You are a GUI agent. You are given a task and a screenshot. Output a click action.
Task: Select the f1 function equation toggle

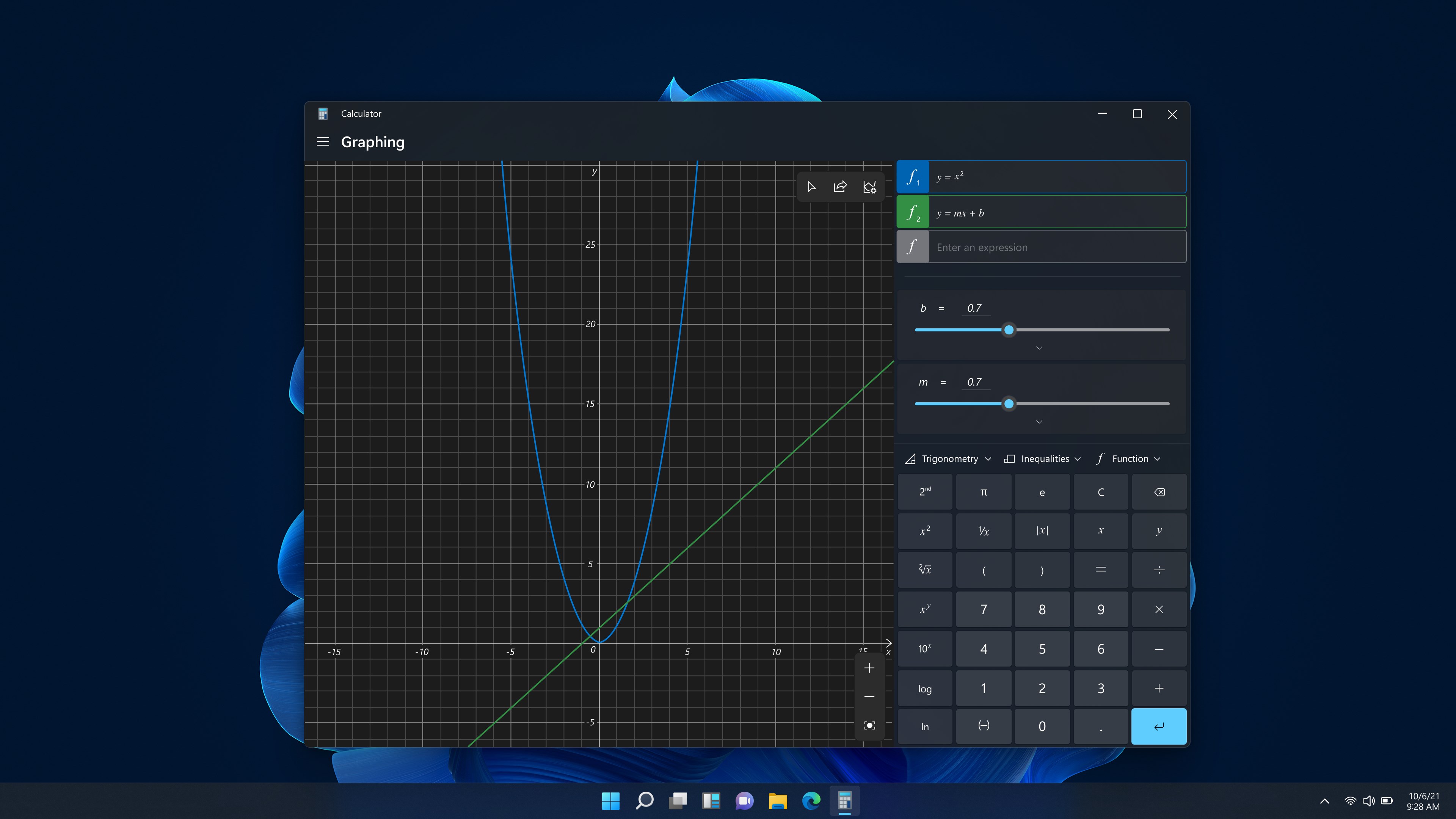[x=913, y=176]
